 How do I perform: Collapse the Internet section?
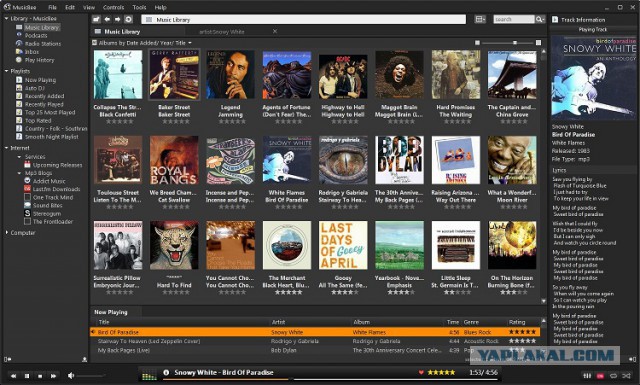[6, 148]
